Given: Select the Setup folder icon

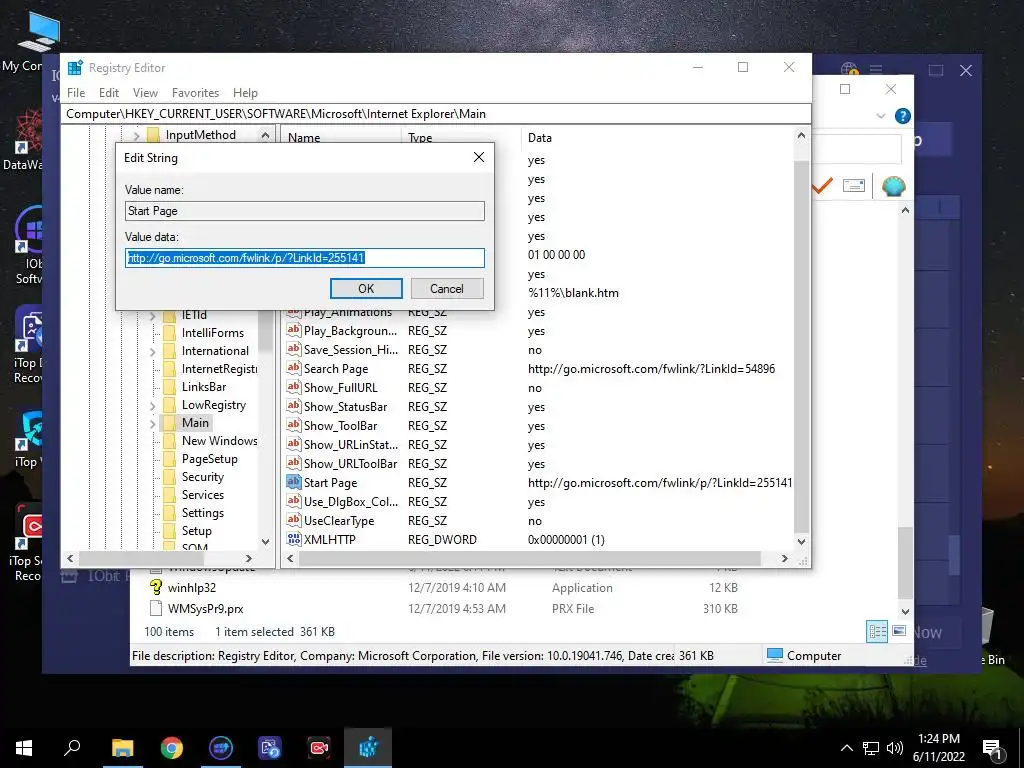Looking at the screenshot, I should [169, 531].
